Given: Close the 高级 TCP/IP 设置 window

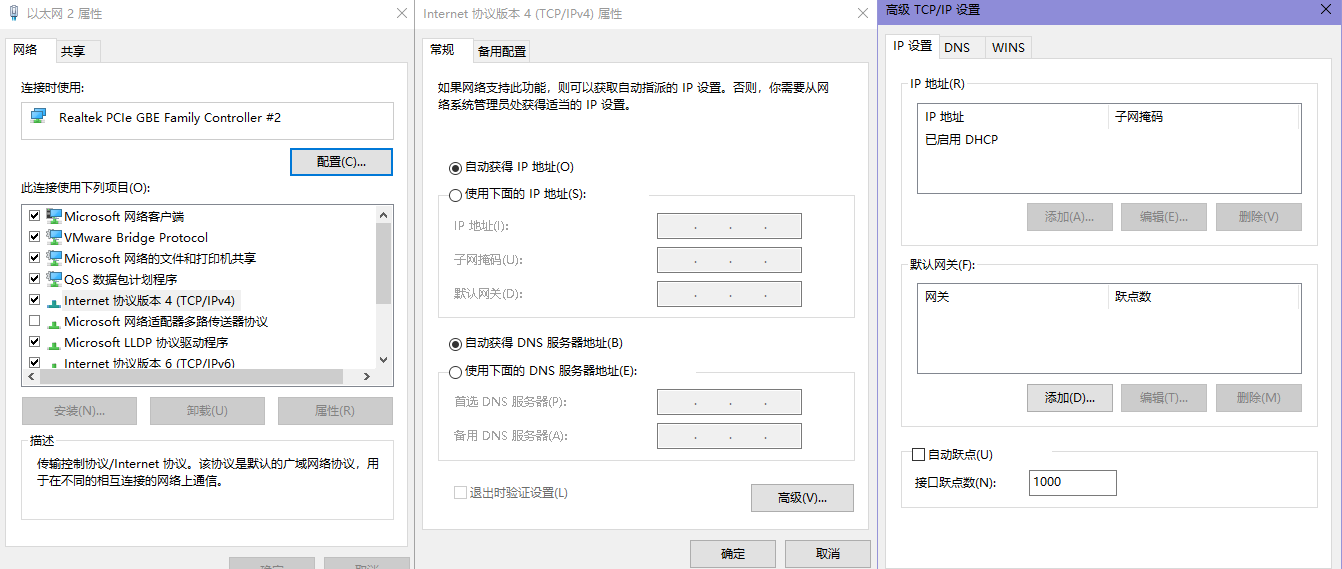Looking at the screenshot, I should [x=1325, y=10].
